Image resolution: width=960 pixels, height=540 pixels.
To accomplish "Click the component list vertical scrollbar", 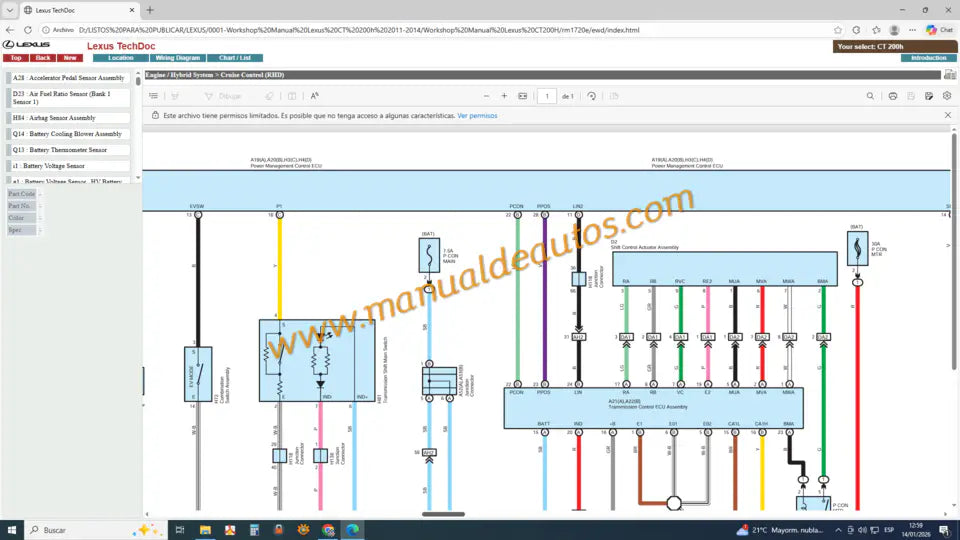I will pos(138,126).
